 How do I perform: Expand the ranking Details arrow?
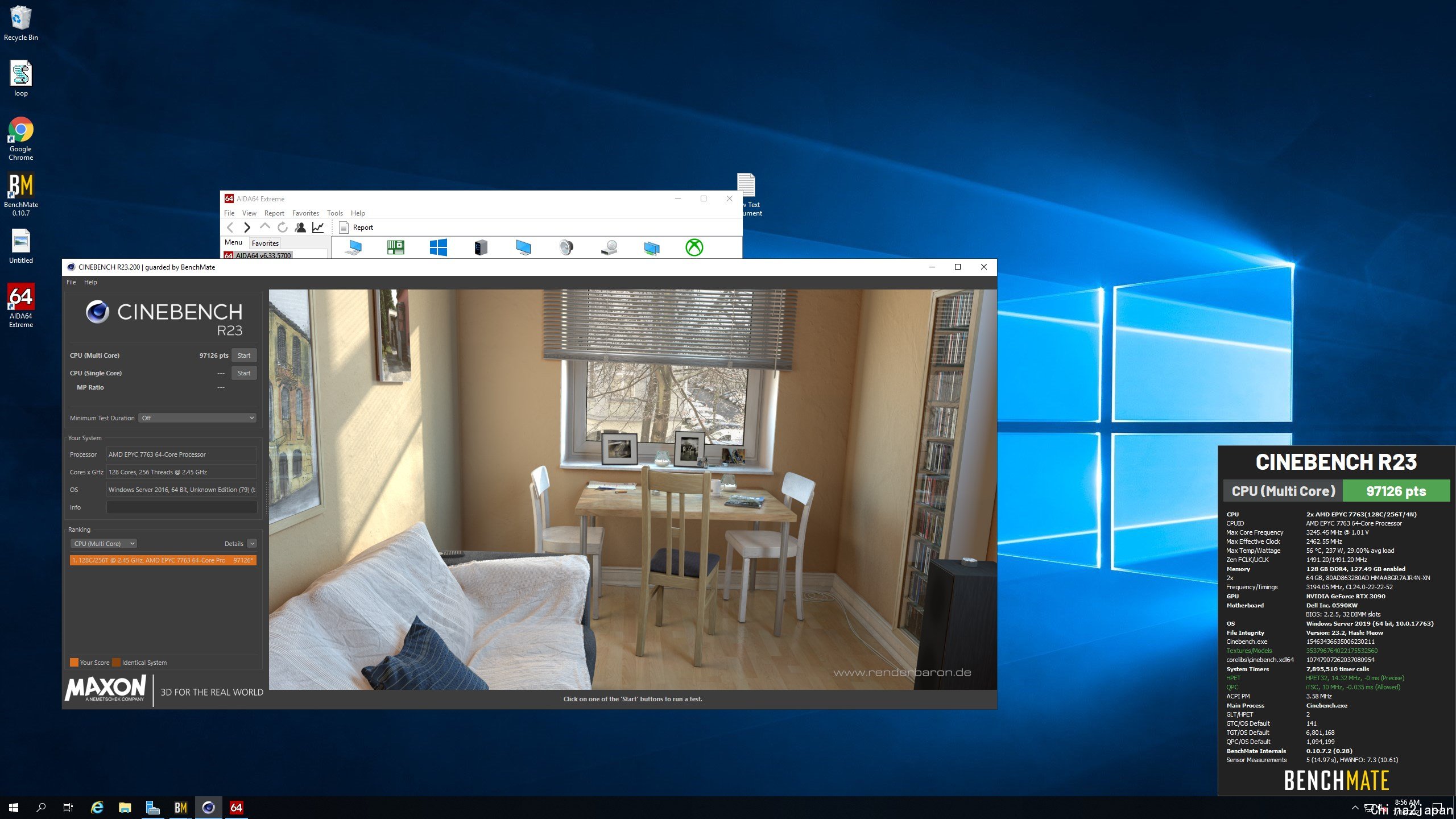point(252,544)
